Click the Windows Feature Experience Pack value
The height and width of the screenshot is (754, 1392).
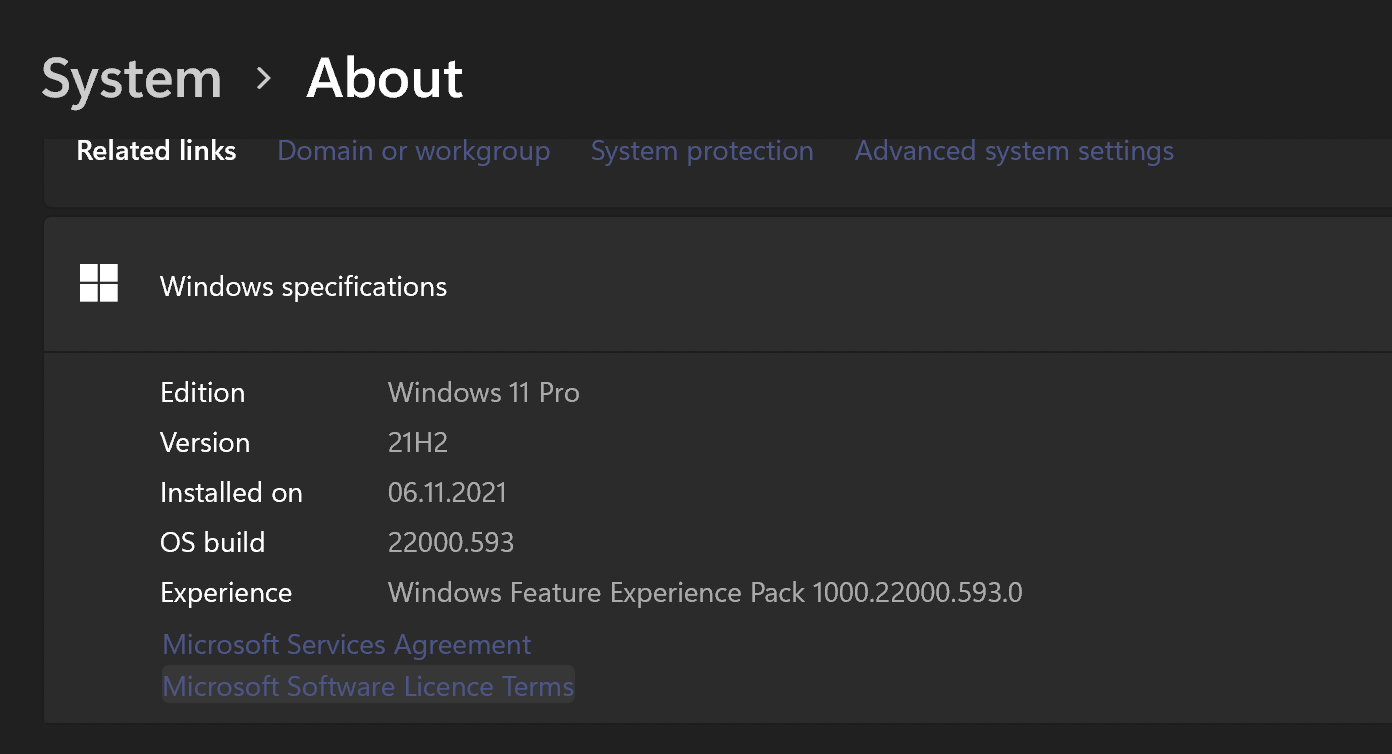(704, 593)
